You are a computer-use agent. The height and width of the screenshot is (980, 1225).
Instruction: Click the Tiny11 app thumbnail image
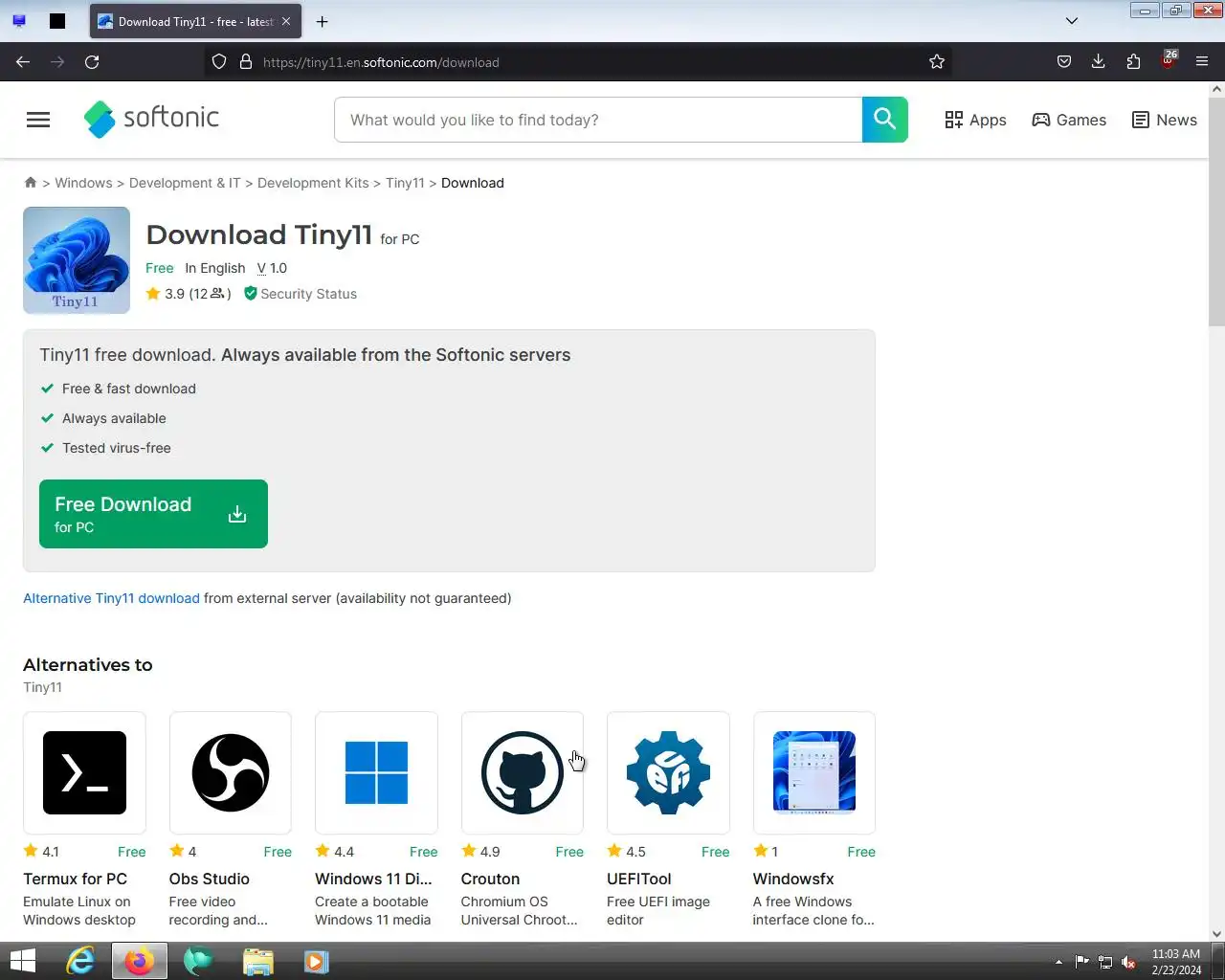pyautogui.click(x=77, y=260)
